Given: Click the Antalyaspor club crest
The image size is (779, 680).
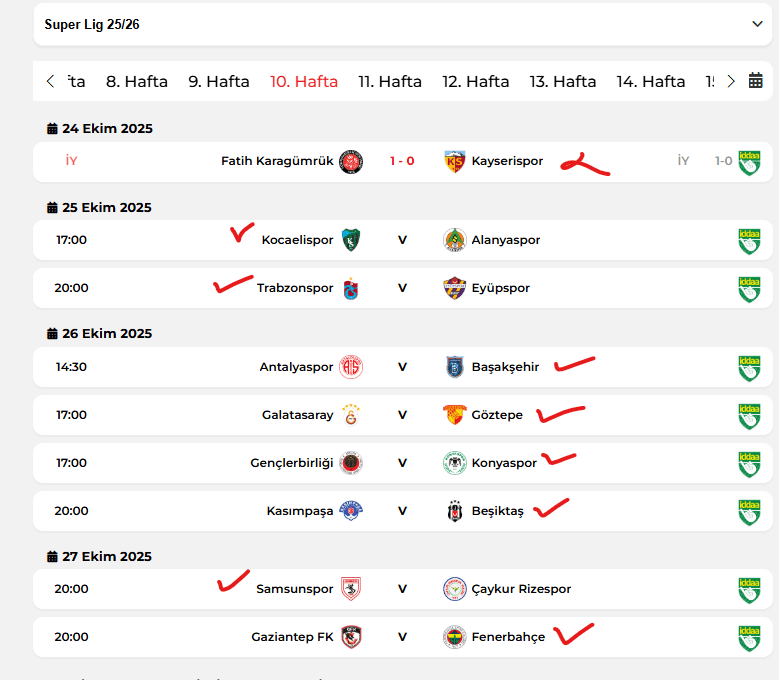Looking at the screenshot, I should pos(350,367).
